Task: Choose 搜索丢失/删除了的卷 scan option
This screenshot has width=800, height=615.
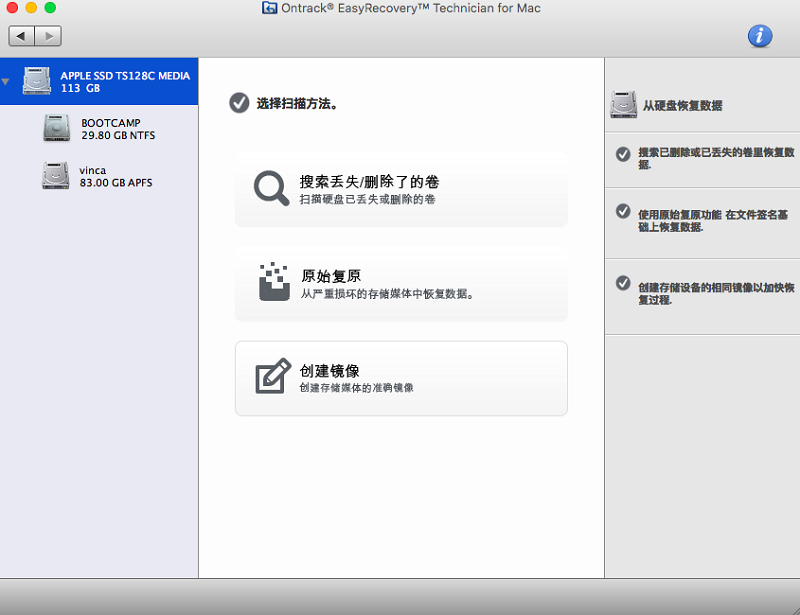Action: click(401, 189)
